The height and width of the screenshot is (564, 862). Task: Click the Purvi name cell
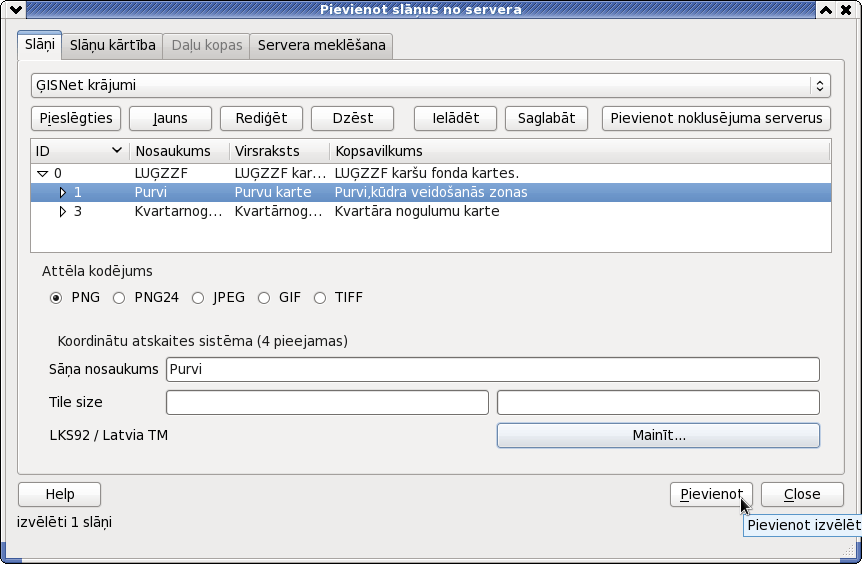pyautogui.click(x=151, y=192)
